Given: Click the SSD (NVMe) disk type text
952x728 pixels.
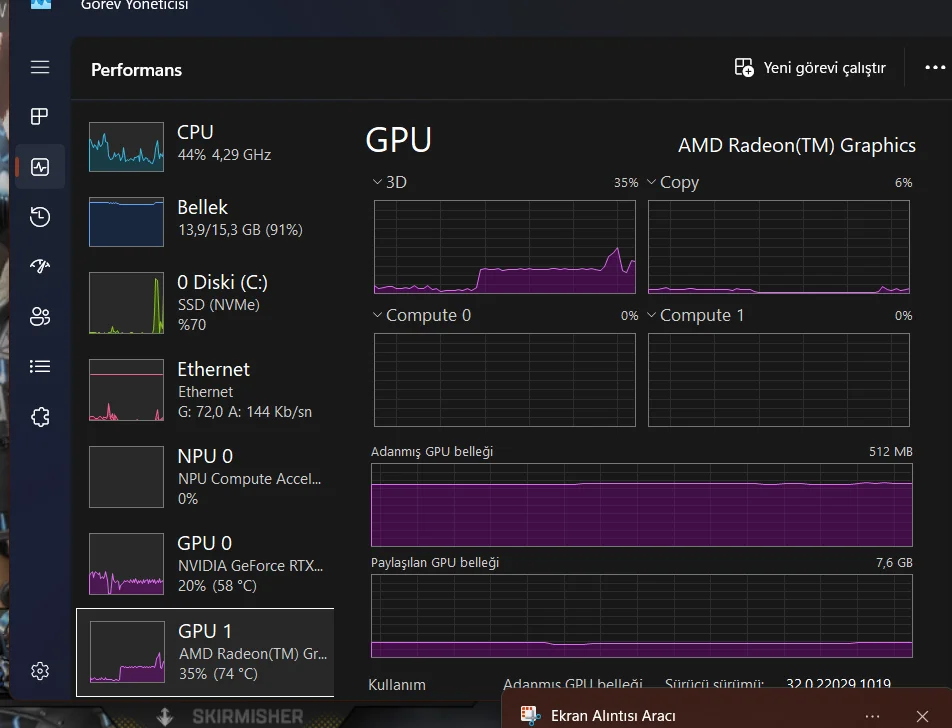Looking at the screenshot, I should click(x=219, y=305).
